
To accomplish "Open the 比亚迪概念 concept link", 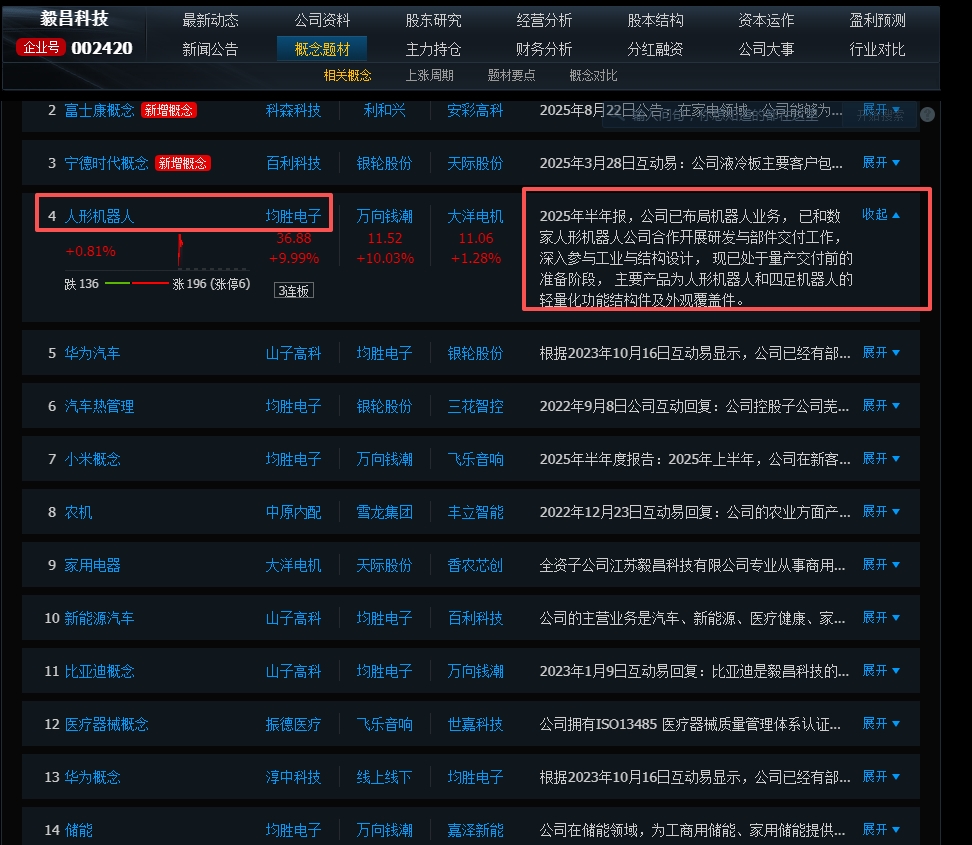I will 99,671.
